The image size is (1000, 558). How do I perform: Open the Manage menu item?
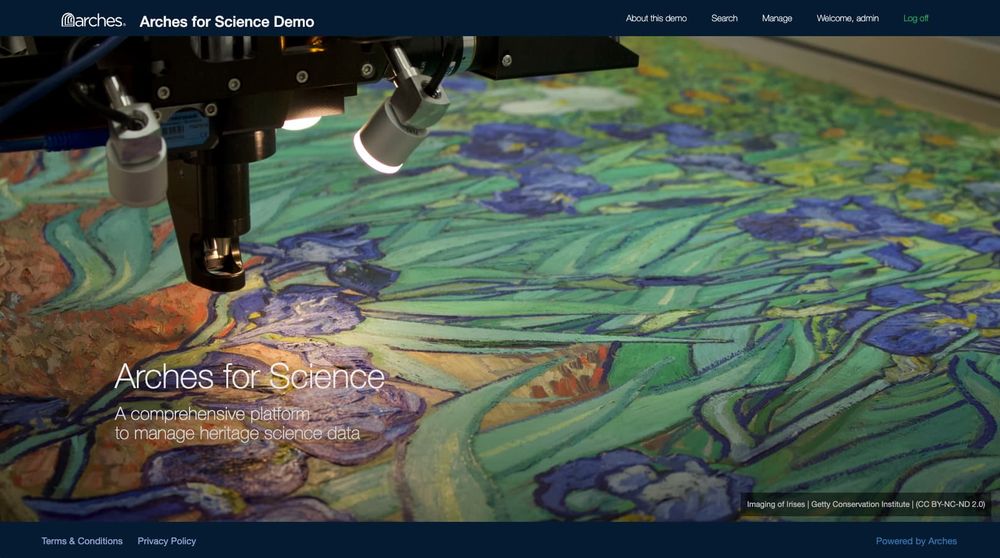pos(777,18)
